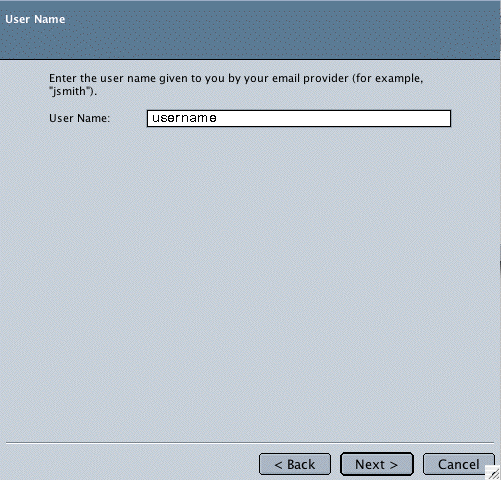501x480 pixels.
Task: Go back with the < Back button
Action: tap(295, 464)
